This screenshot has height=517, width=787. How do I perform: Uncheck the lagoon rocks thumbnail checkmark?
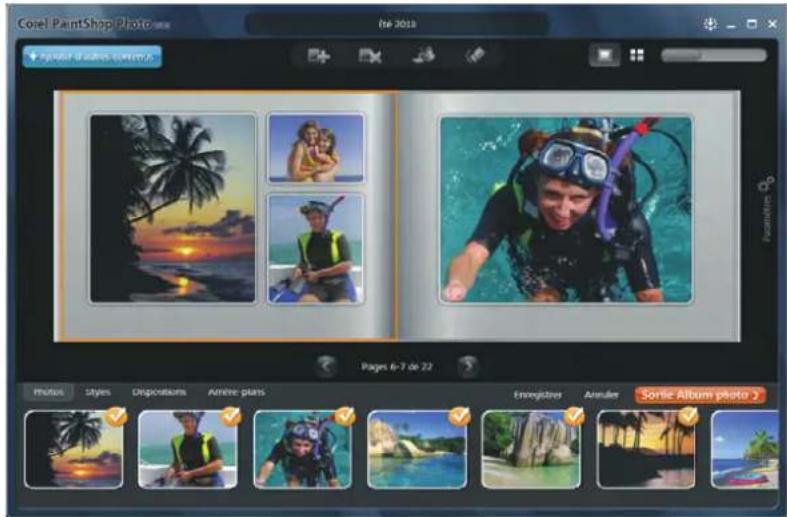[459, 417]
